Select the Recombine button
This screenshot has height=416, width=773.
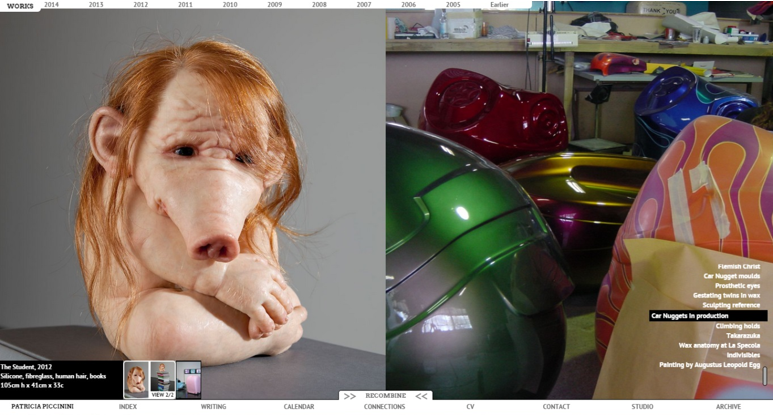(386, 395)
